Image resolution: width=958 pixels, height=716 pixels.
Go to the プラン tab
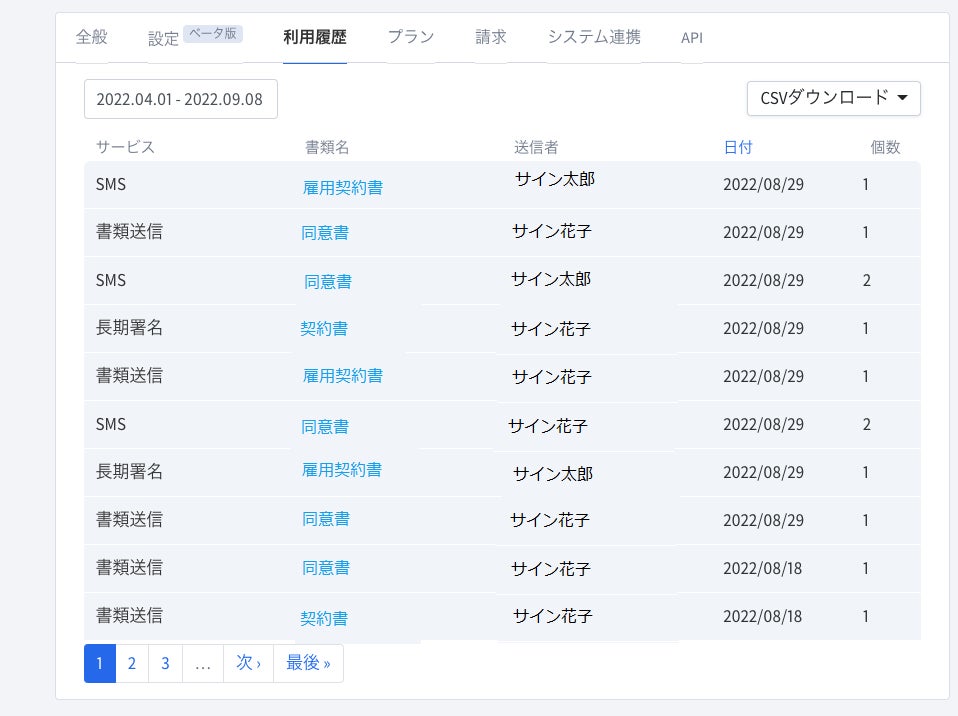click(x=411, y=37)
